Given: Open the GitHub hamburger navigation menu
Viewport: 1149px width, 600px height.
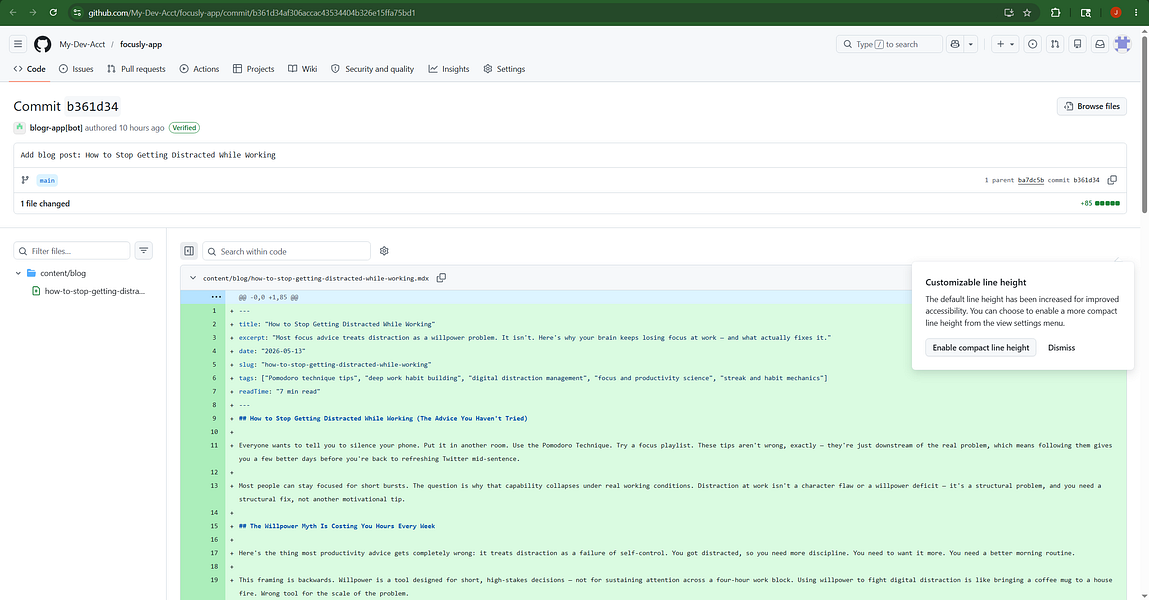Looking at the screenshot, I should tap(18, 44).
